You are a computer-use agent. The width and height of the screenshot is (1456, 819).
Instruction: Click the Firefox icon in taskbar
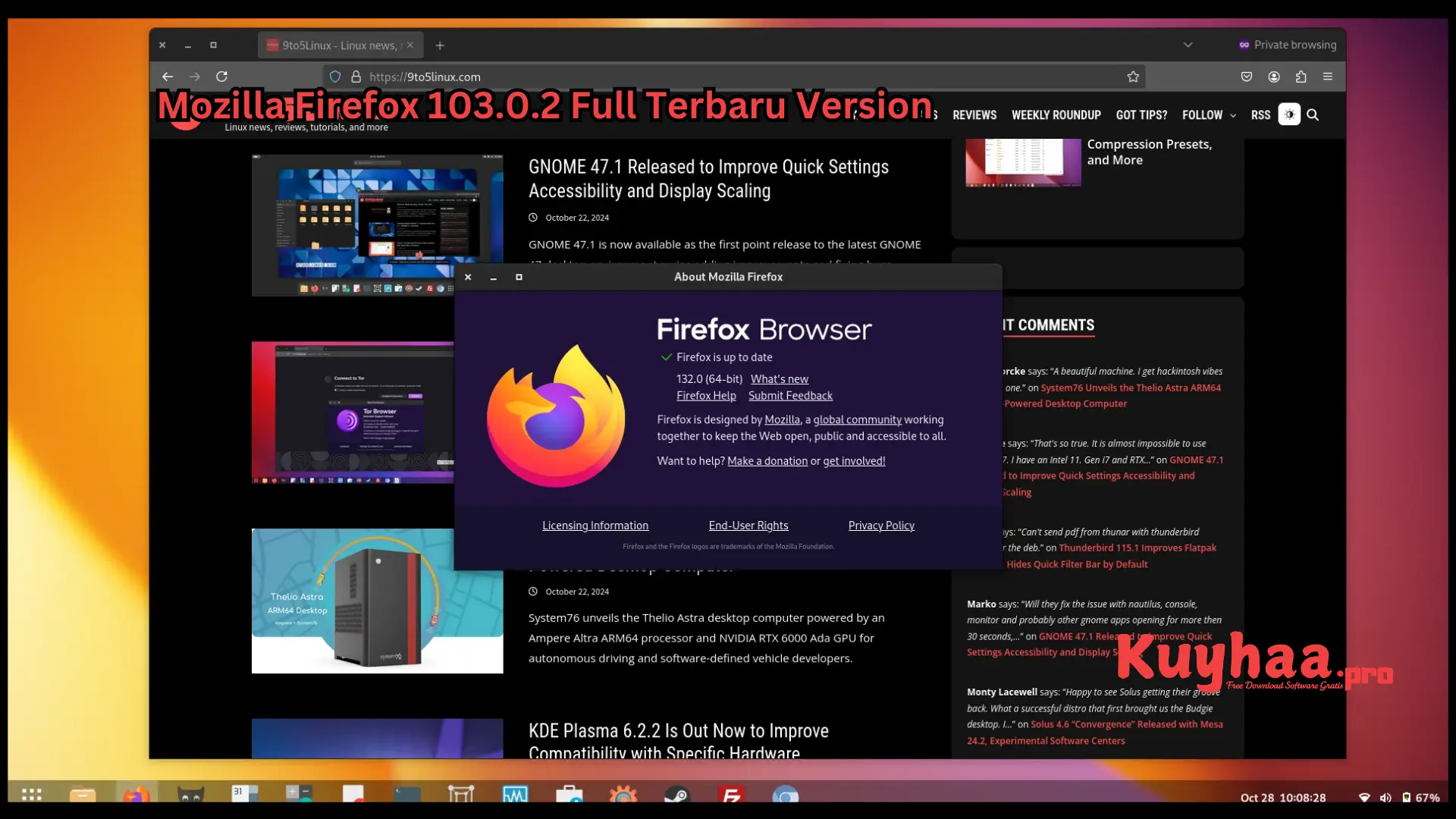click(x=136, y=794)
